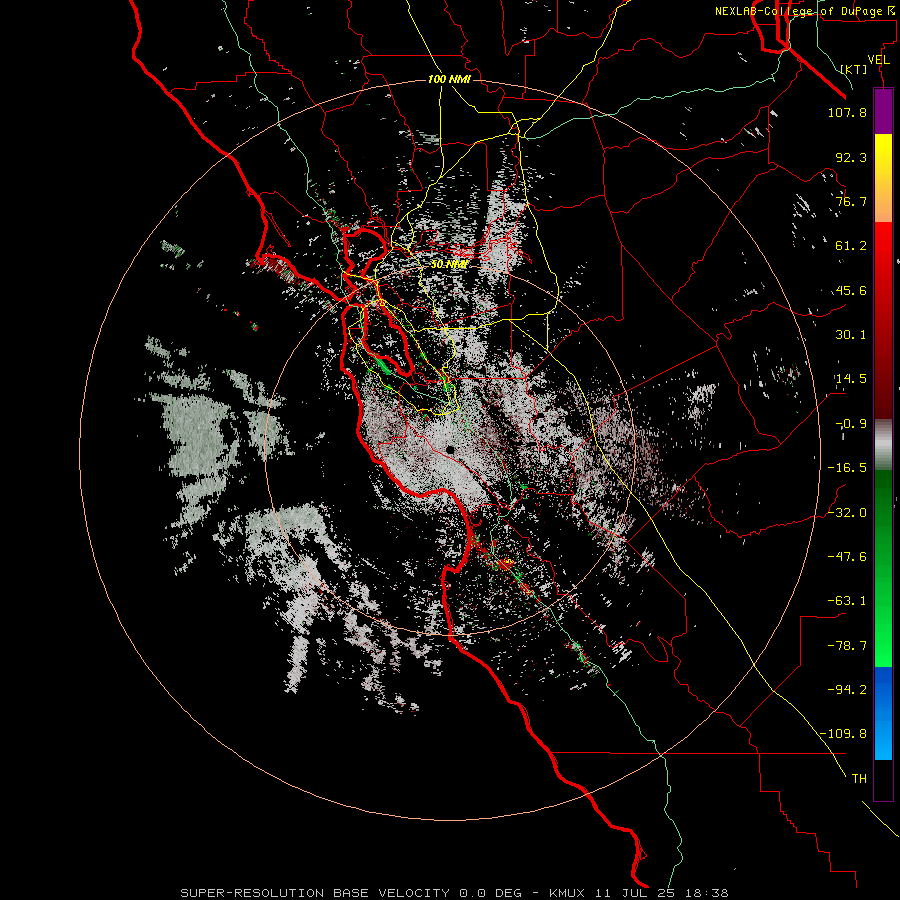Select the 14.5 velocity scale value

pyautogui.click(x=851, y=379)
